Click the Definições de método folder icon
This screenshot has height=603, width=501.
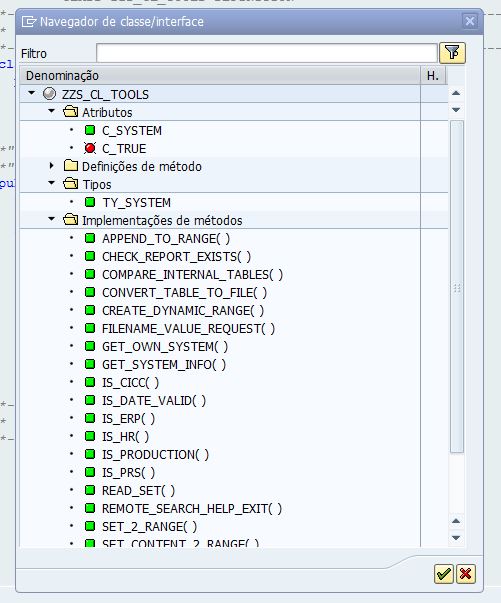71,166
